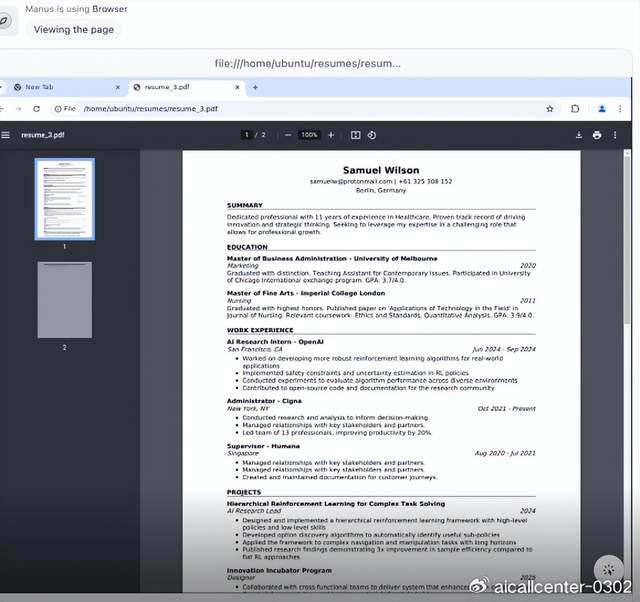Screen dimensions: 640x602
Task: Click the 'PROJECTS' section heading
Action: [x=244, y=492]
